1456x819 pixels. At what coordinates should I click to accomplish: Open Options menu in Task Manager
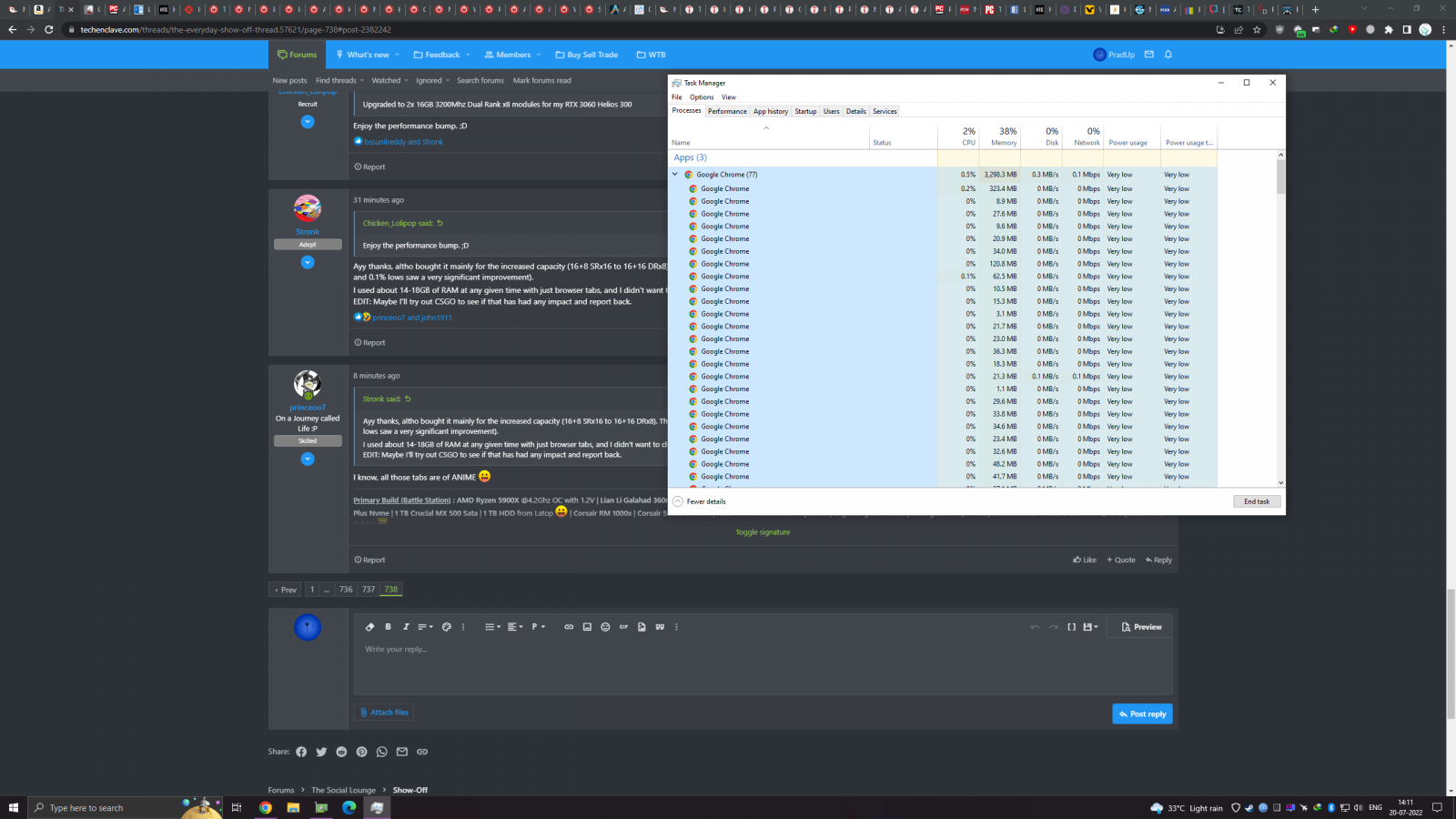tap(702, 97)
